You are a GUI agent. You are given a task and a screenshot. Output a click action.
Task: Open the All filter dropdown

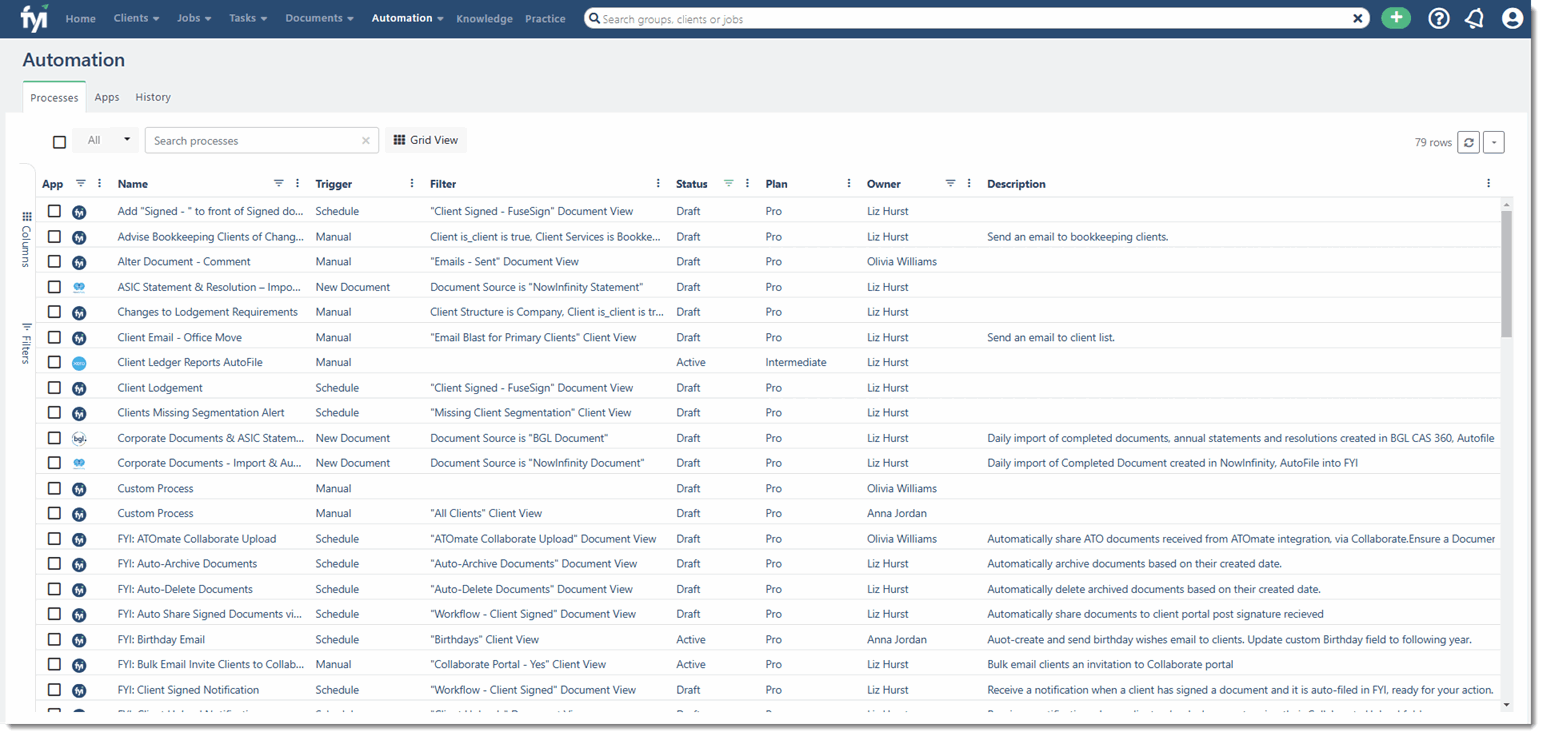click(x=105, y=140)
